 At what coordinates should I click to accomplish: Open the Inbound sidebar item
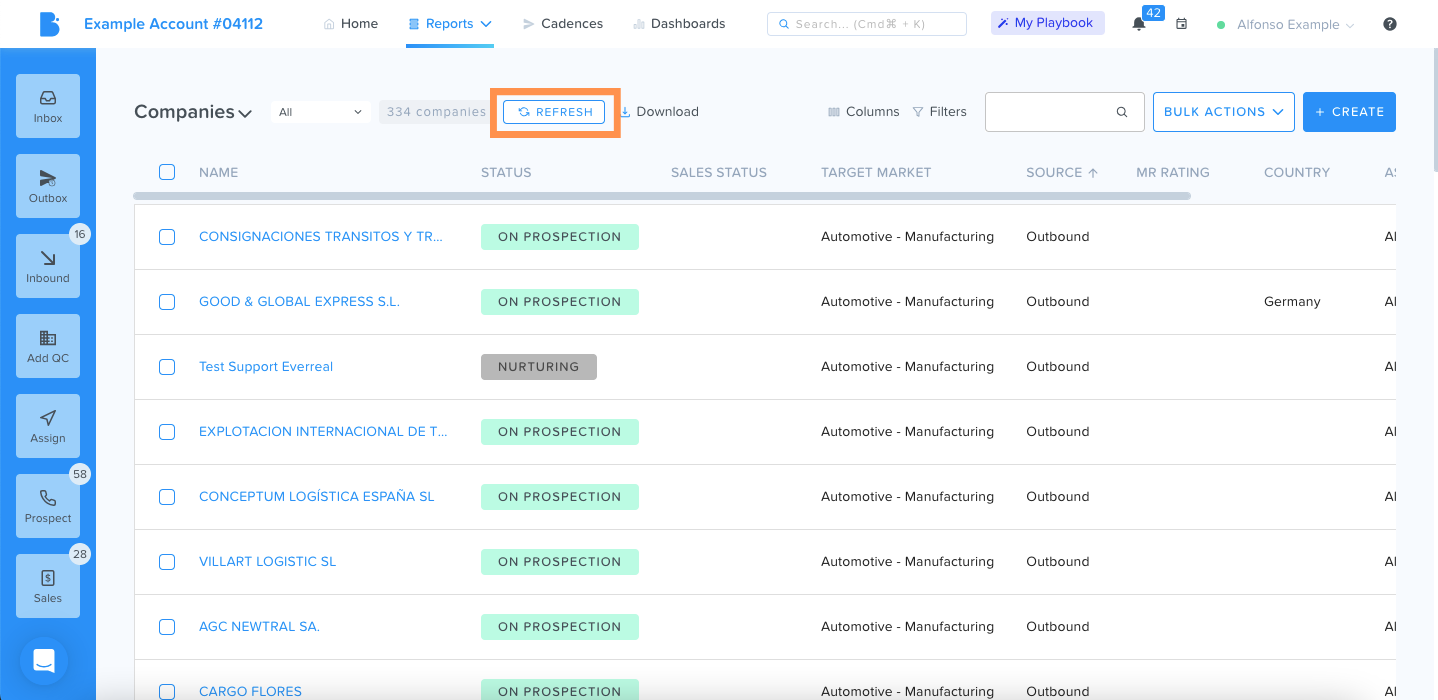coord(48,266)
